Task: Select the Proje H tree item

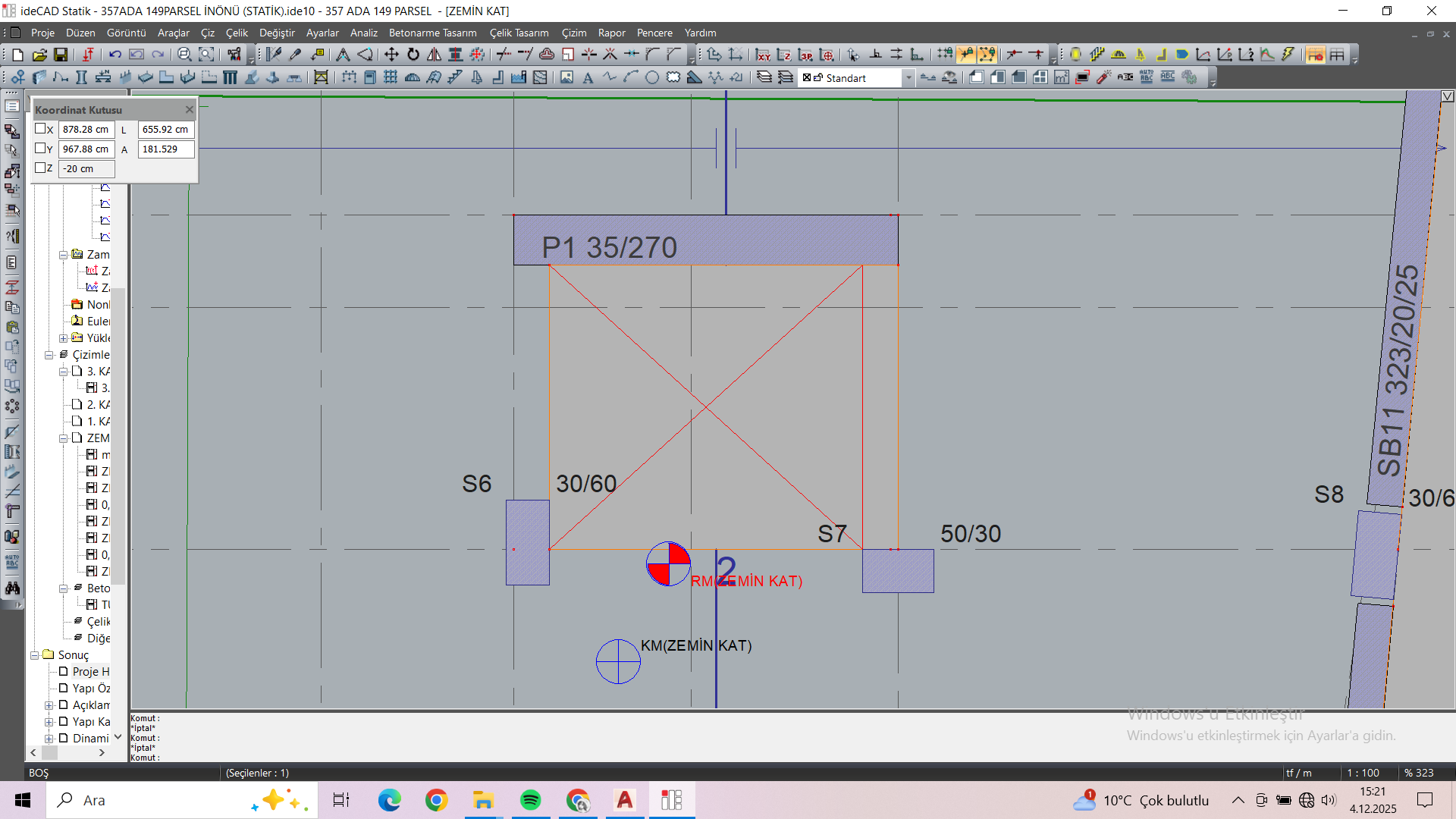Action: [x=90, y=672]
